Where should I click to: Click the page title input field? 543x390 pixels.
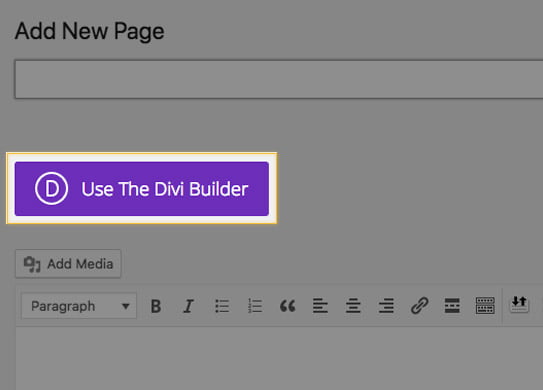279,79
